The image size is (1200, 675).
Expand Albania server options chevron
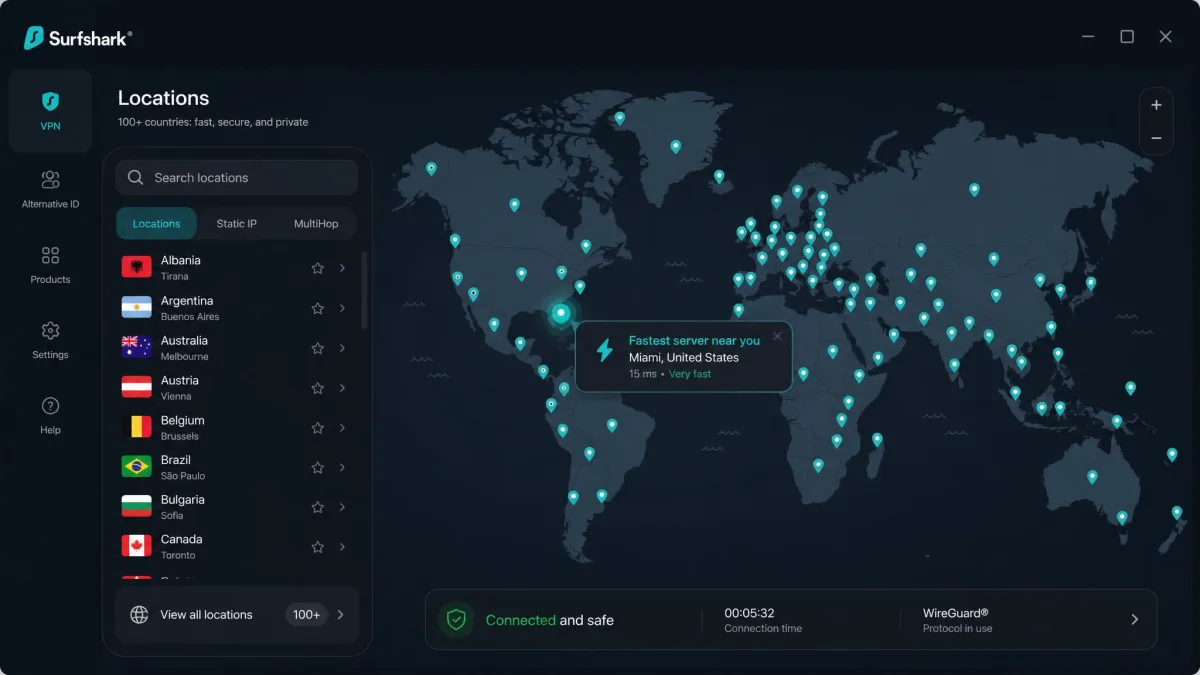pyautogui.click(x=342, y=268)
